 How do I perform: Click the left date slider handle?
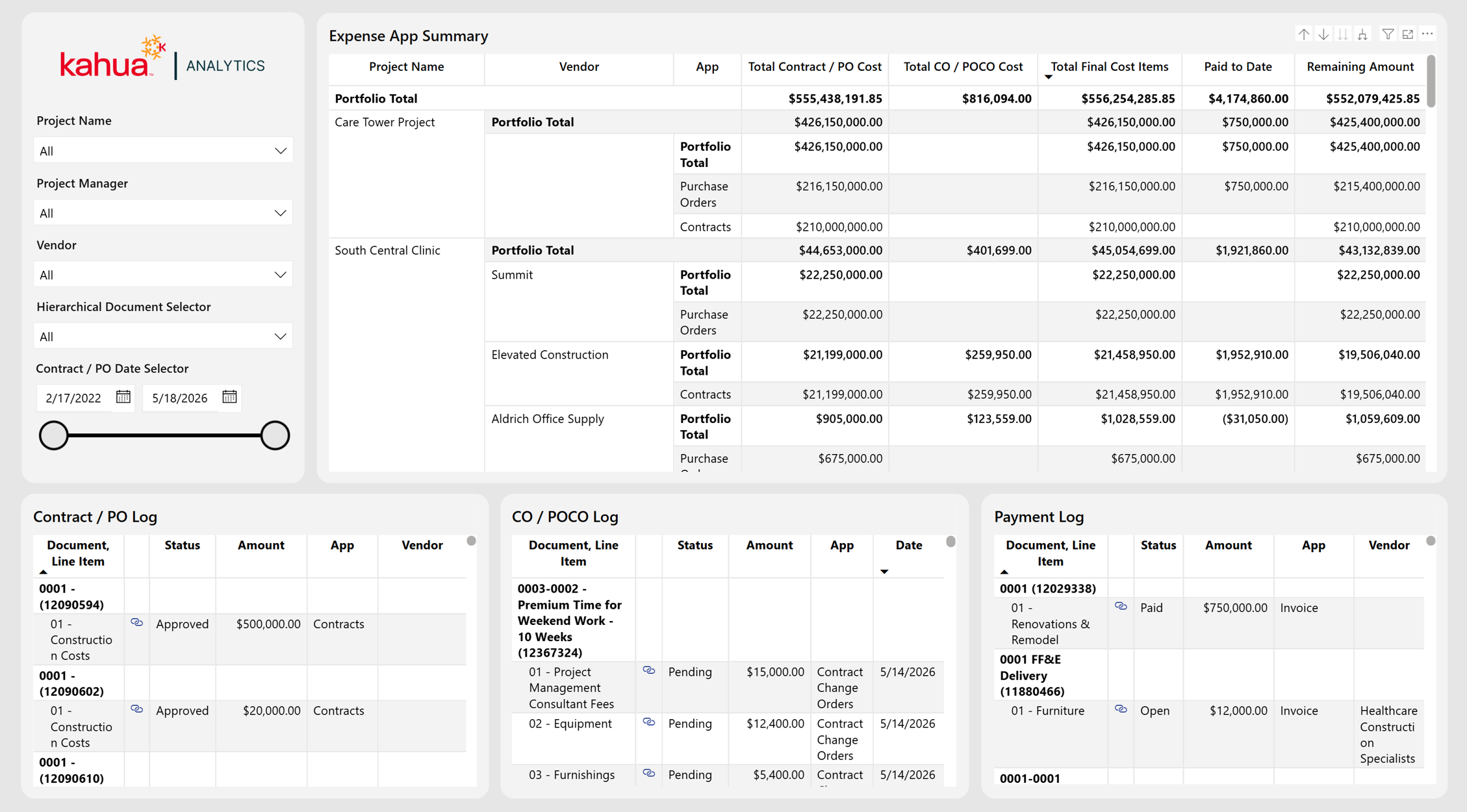point(54,435)
